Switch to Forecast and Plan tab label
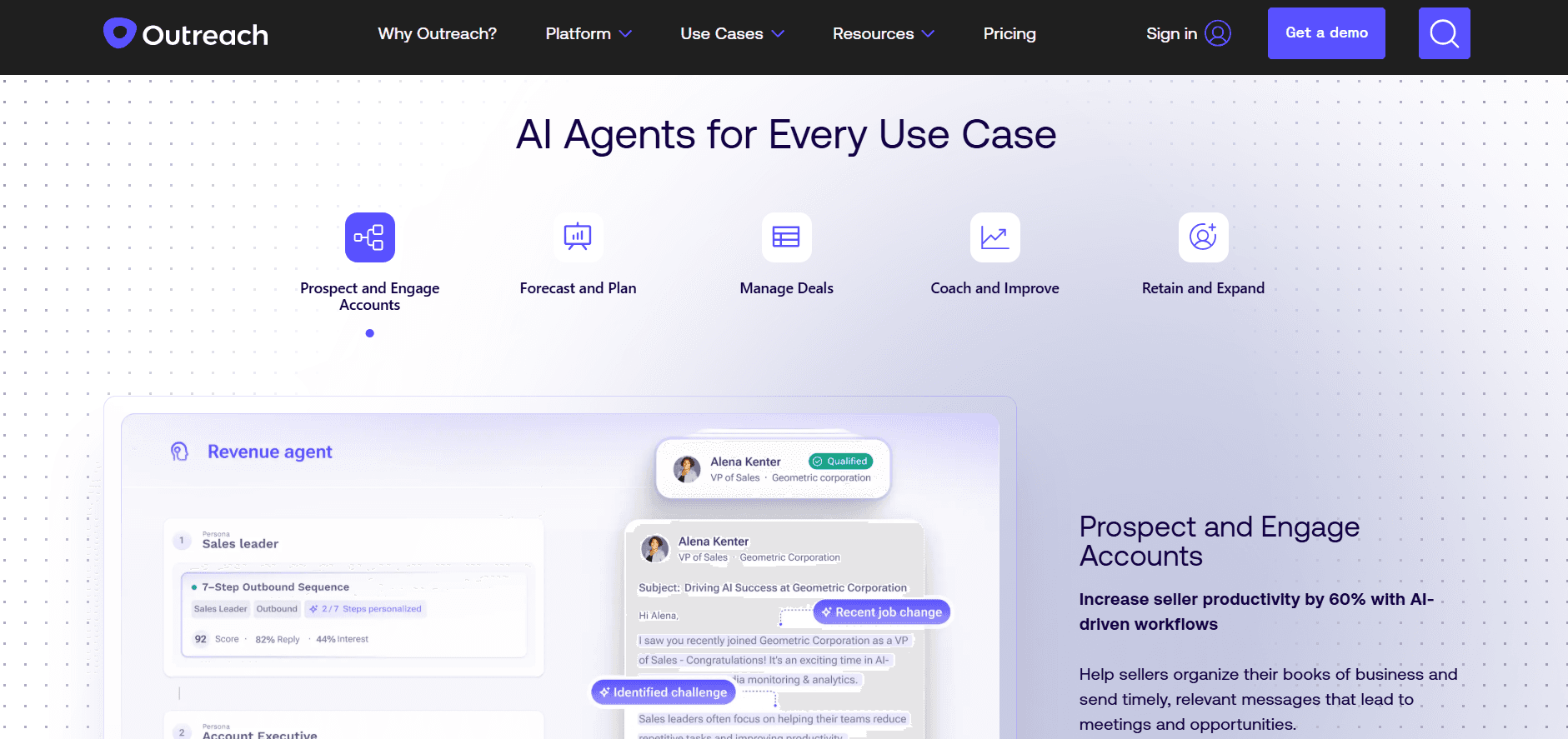 [579, 288]
